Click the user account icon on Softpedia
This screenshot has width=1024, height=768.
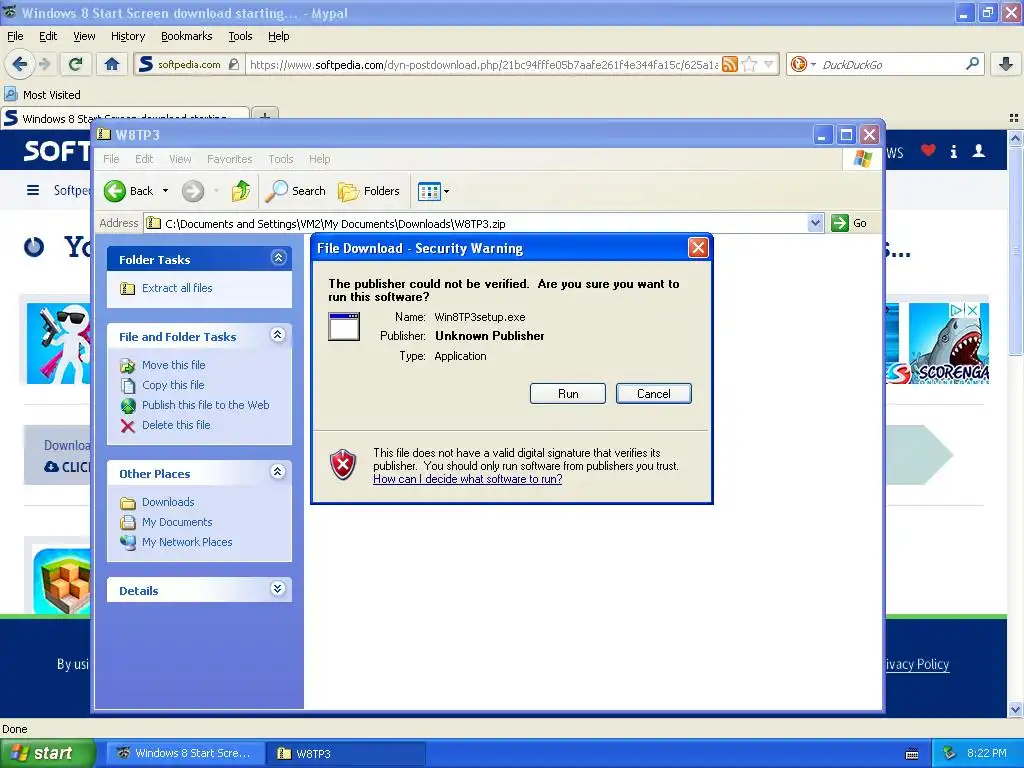tap(979, 152)
